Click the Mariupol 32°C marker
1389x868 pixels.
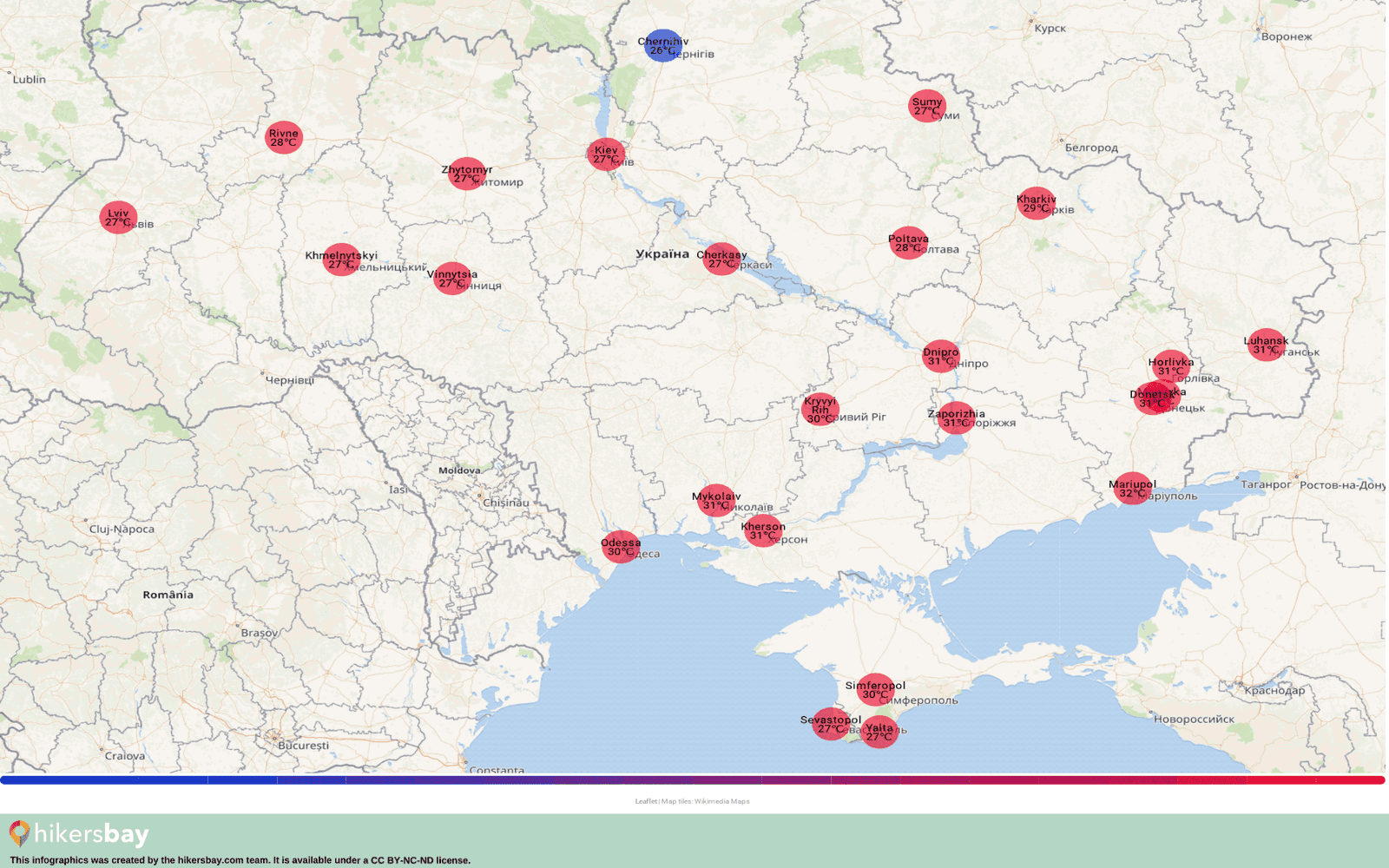click(1132, 488)
